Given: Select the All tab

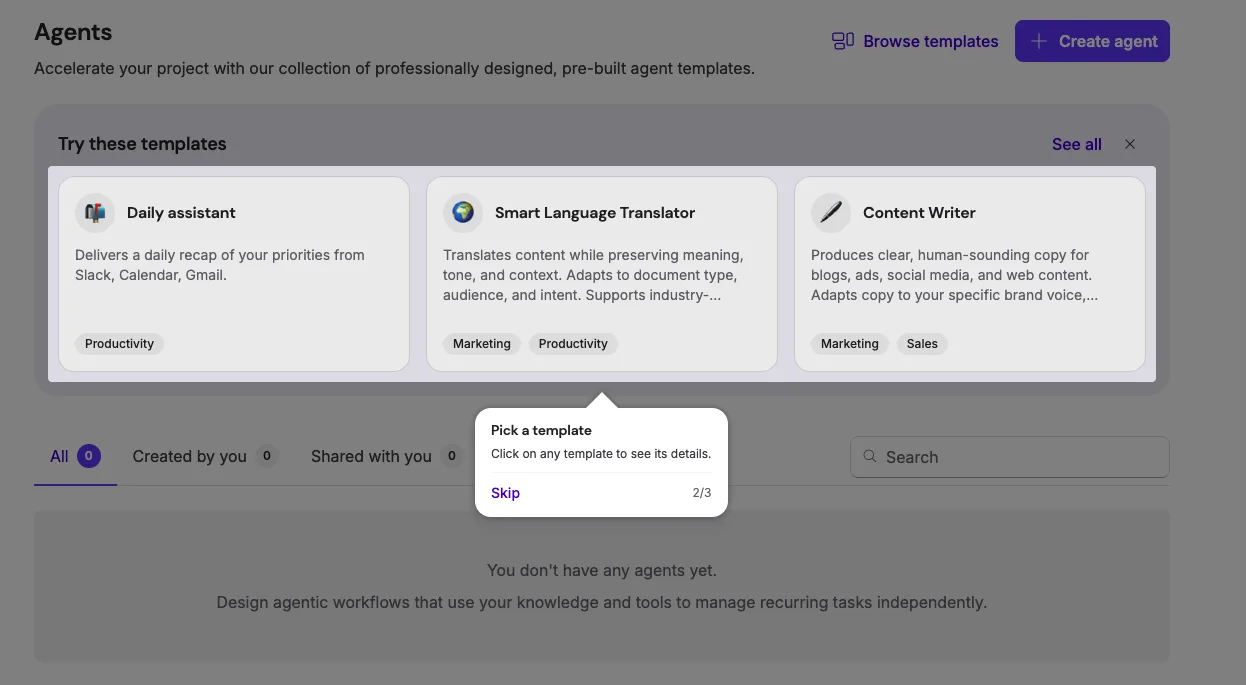Looking at the screenshot, I should (60, 456).
